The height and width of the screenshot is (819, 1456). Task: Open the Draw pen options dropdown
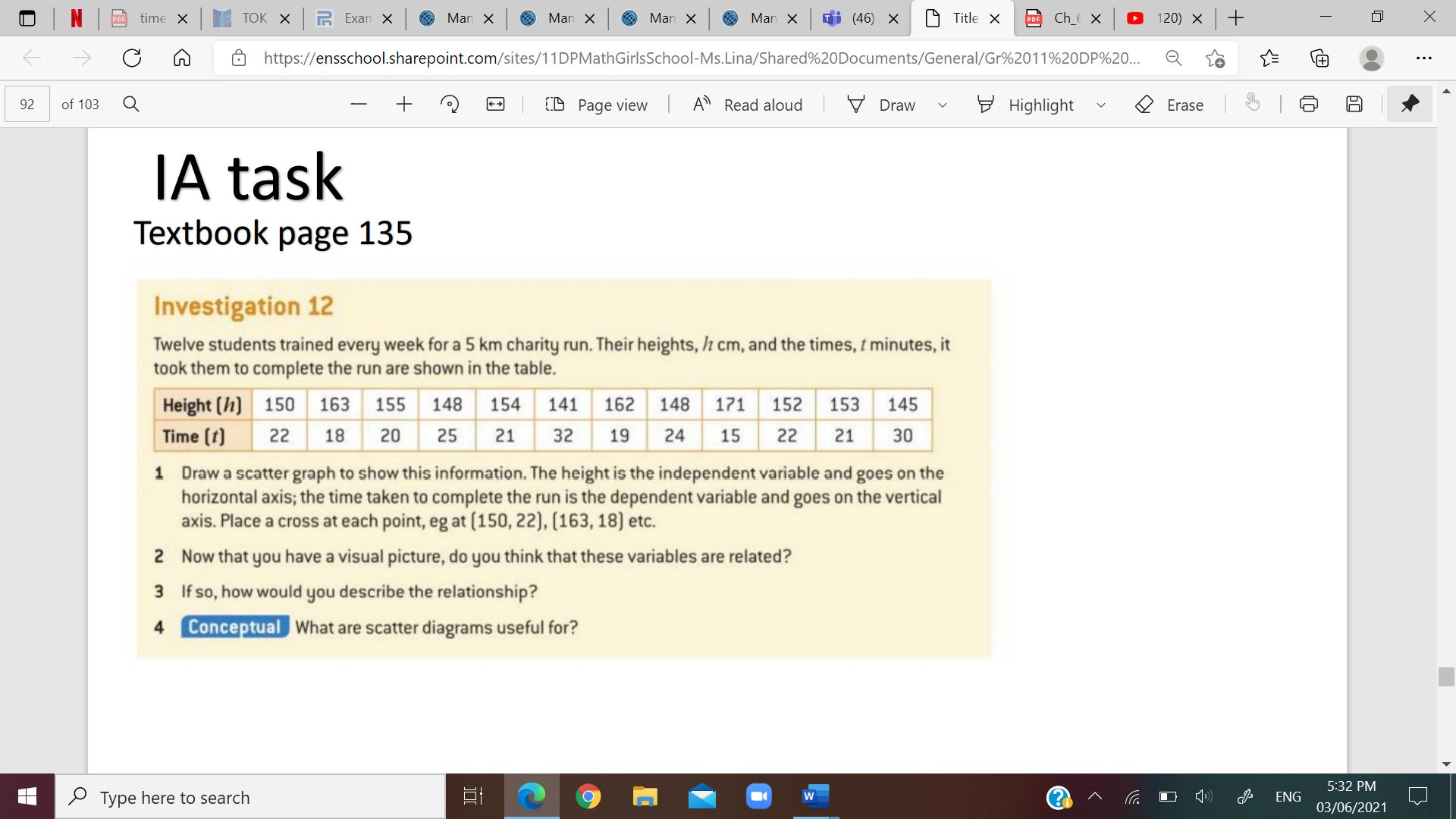tap(943, 105)
